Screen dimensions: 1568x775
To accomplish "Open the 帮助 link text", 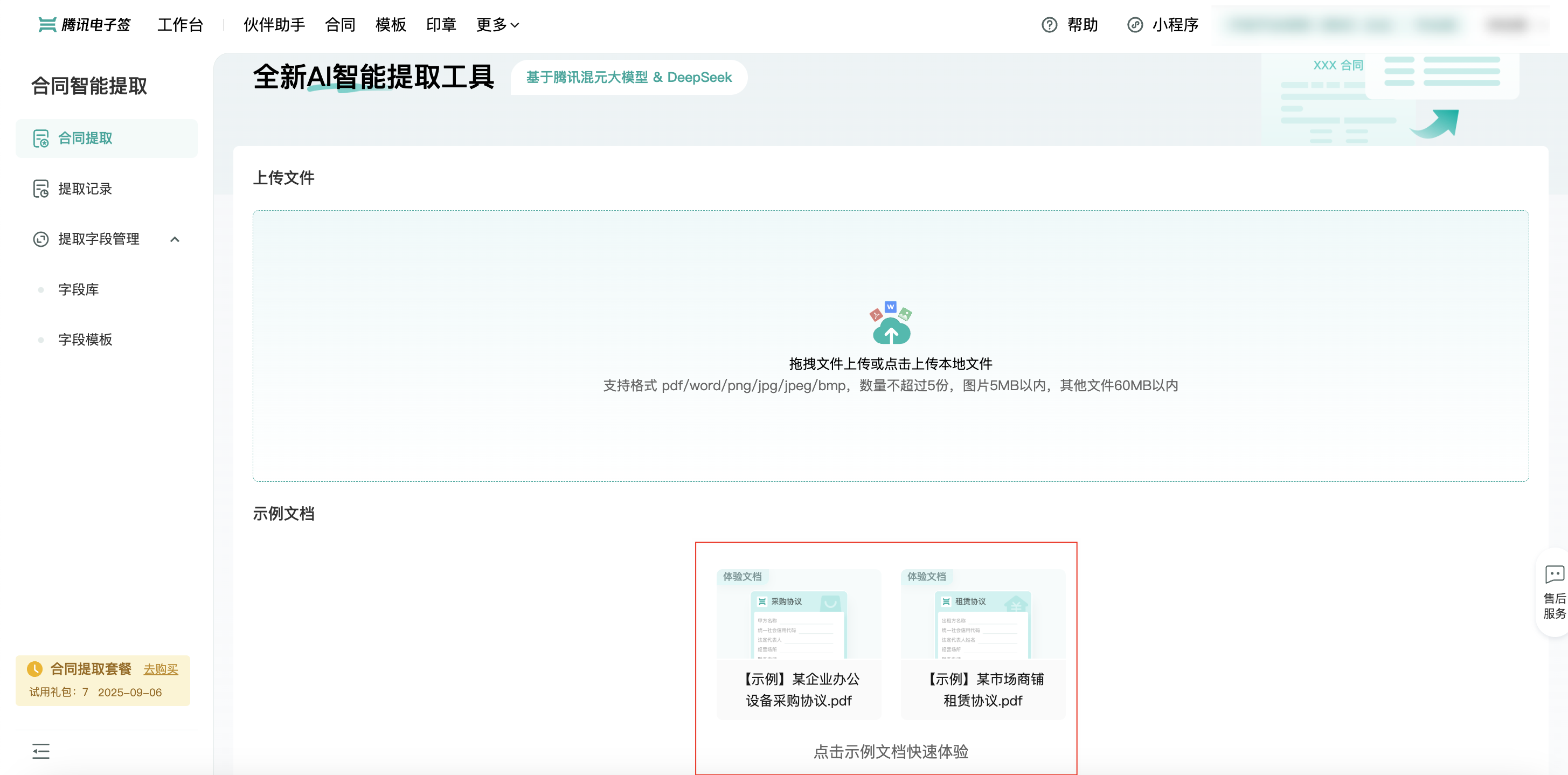I will point(1083,25).
